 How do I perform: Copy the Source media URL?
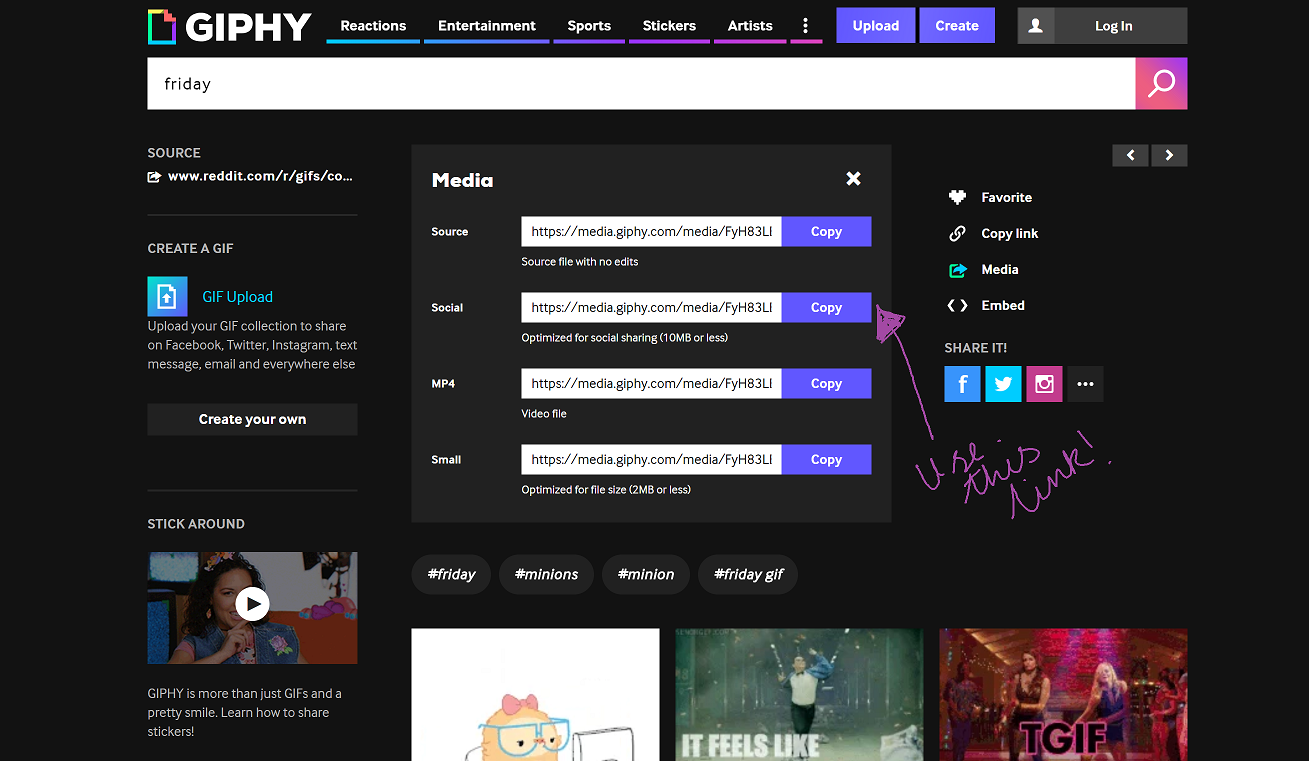pyautogui.click(x=826, y=231)
